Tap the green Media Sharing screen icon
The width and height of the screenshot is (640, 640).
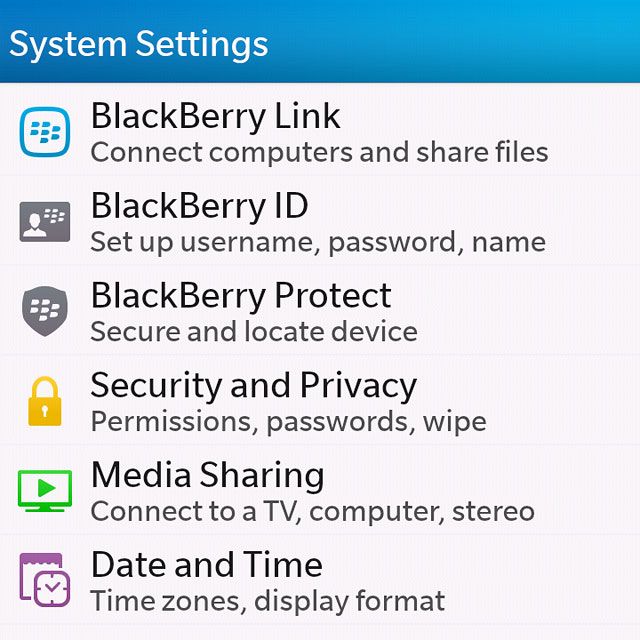pyautogui.click(x=45, y=491)
